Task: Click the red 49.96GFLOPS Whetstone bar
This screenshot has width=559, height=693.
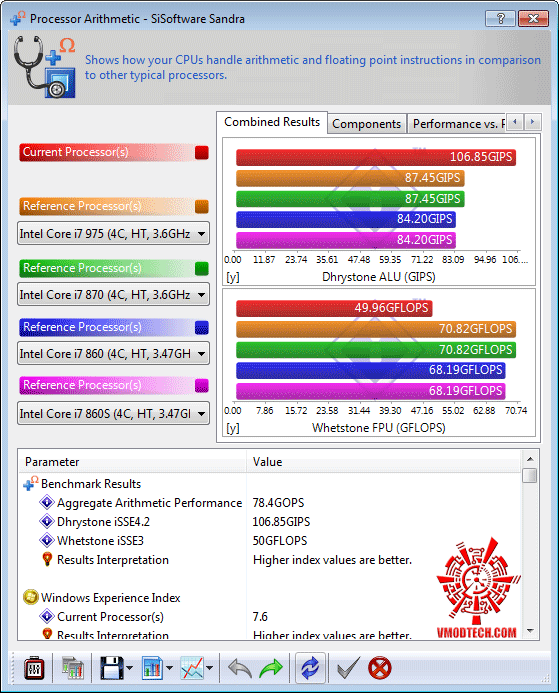Action: pos(334,308)
